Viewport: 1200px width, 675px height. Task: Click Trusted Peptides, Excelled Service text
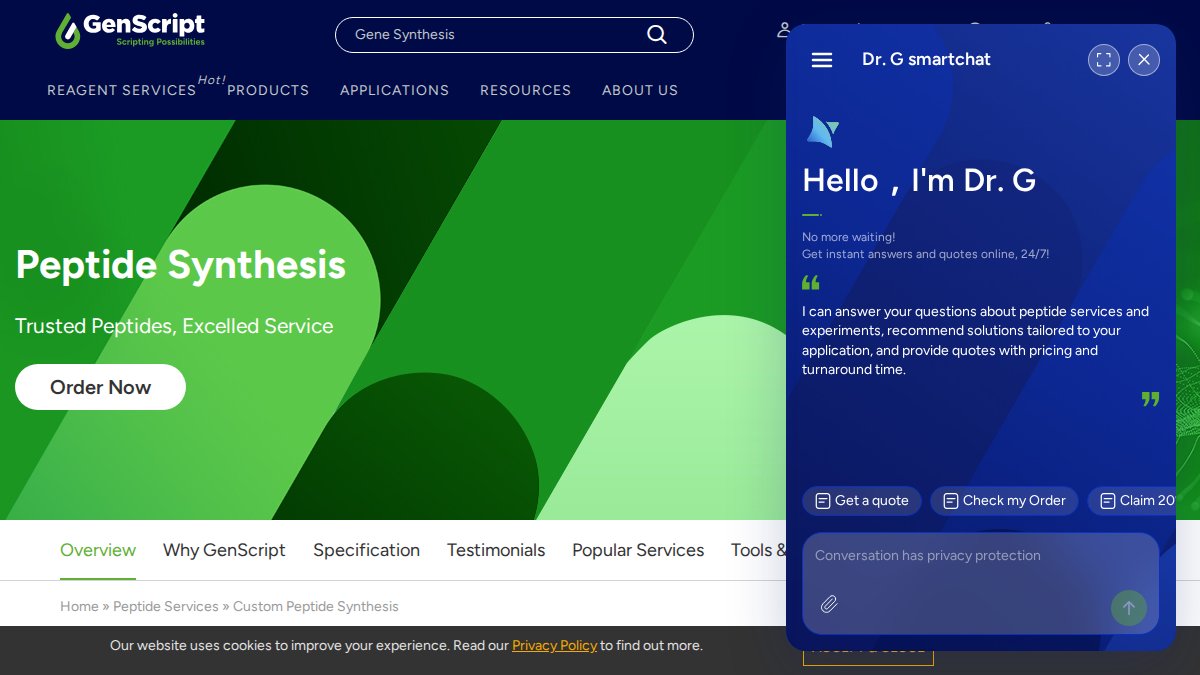click(174, 326)
